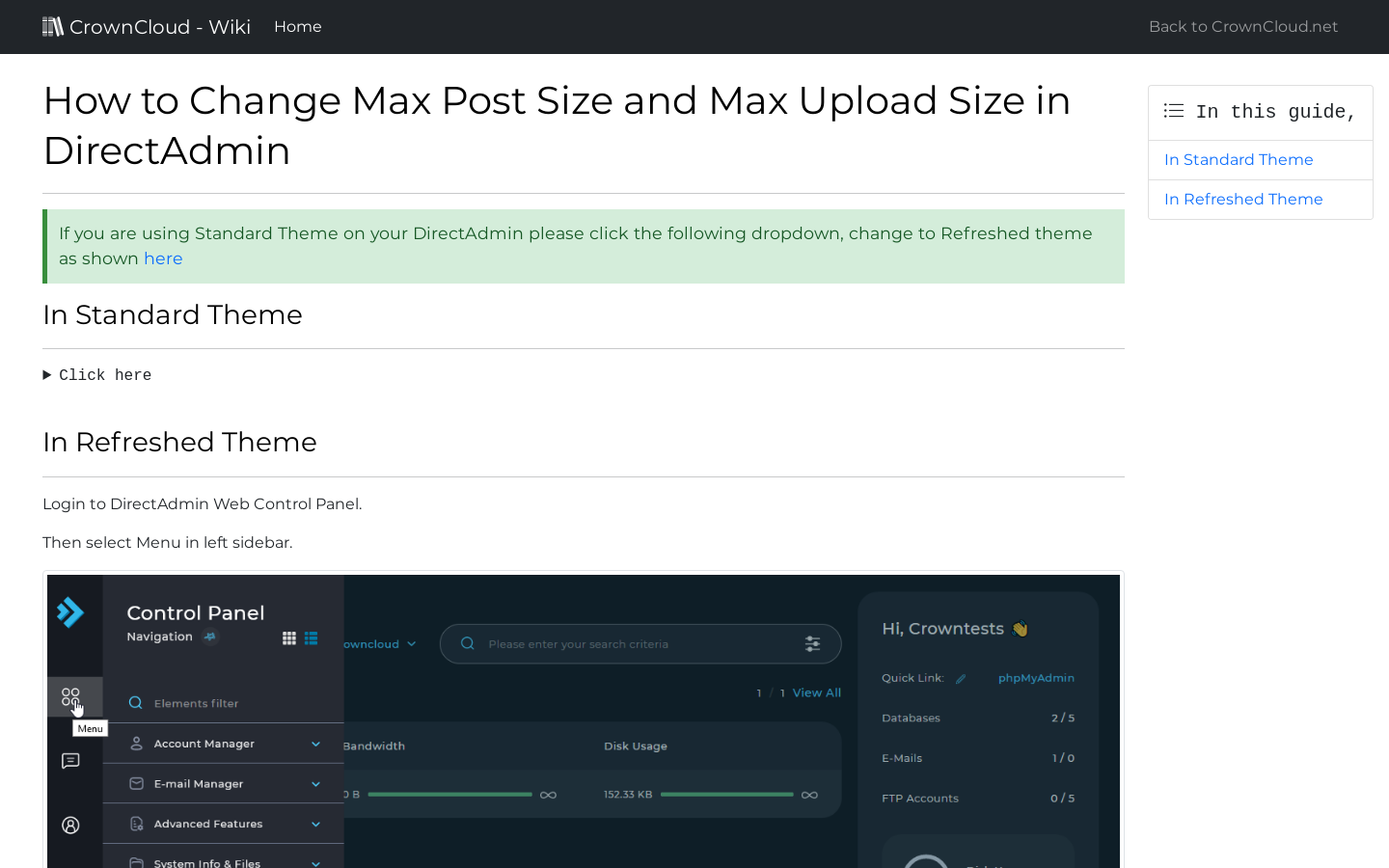Click the user account icon in sidebar

[x=70, y=825]
